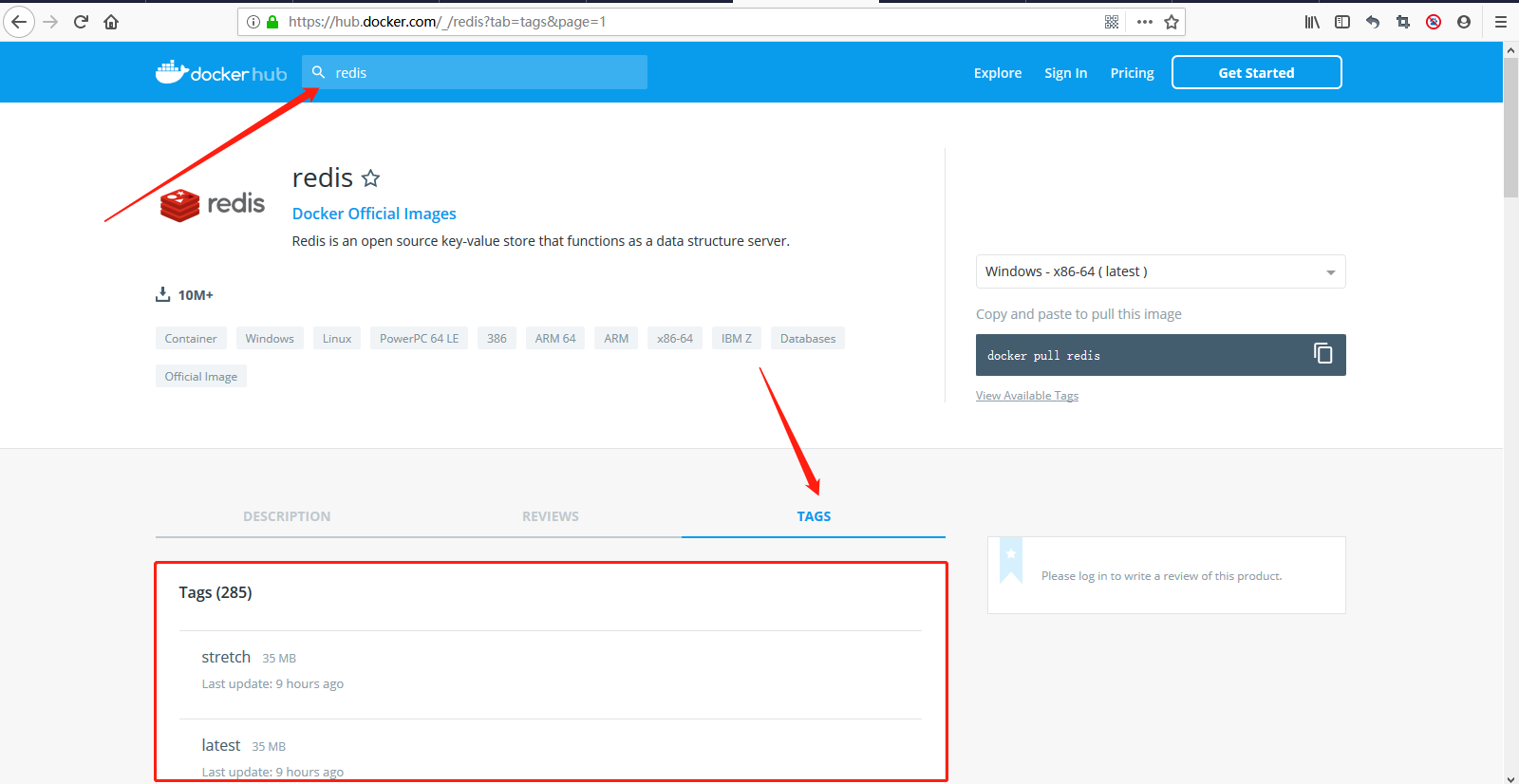Filter by the Linux tag chip
Viewport: 1519px width, 784px height.
pos(337,338)
